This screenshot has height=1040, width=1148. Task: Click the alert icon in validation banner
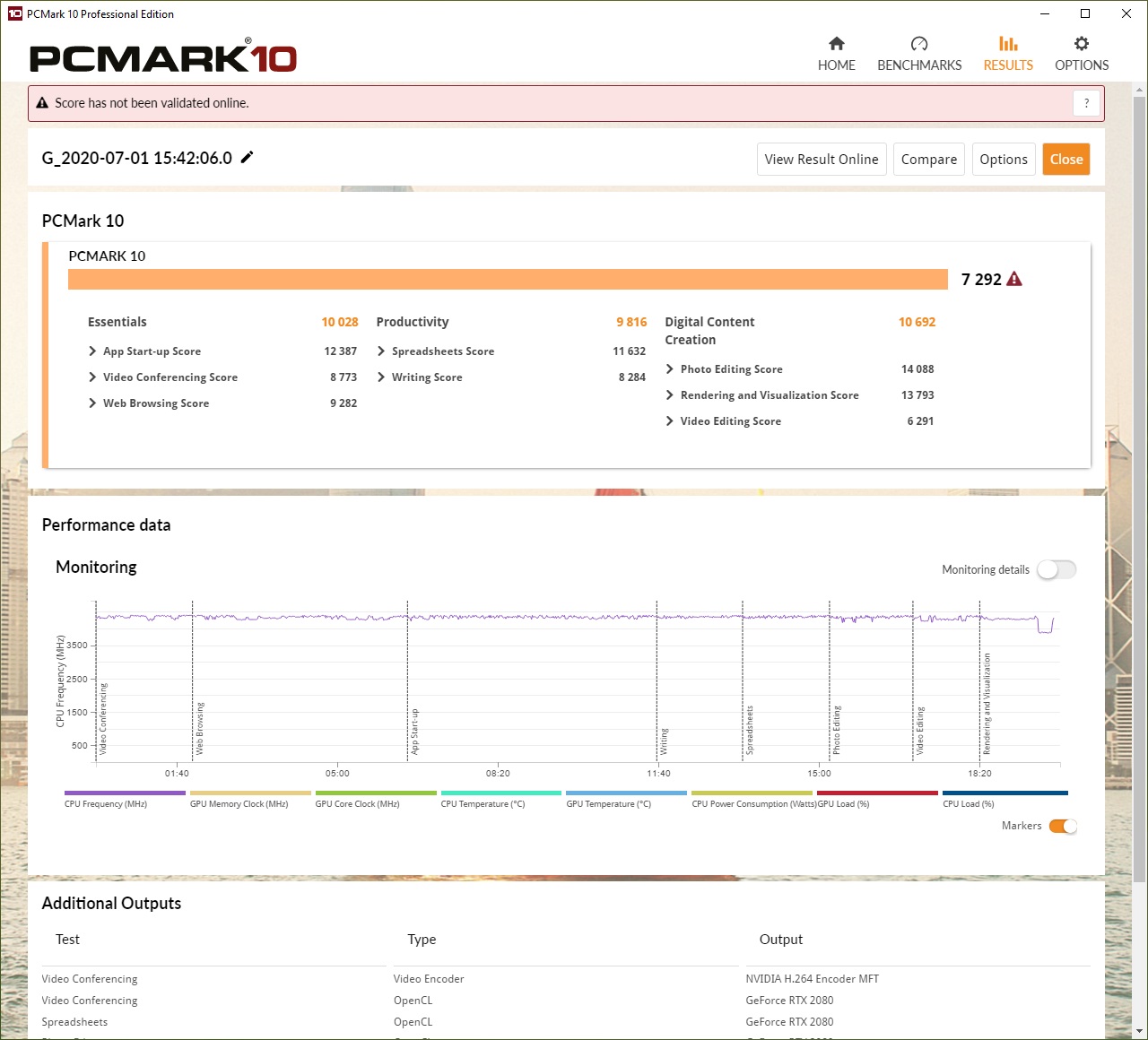(42, 103)
